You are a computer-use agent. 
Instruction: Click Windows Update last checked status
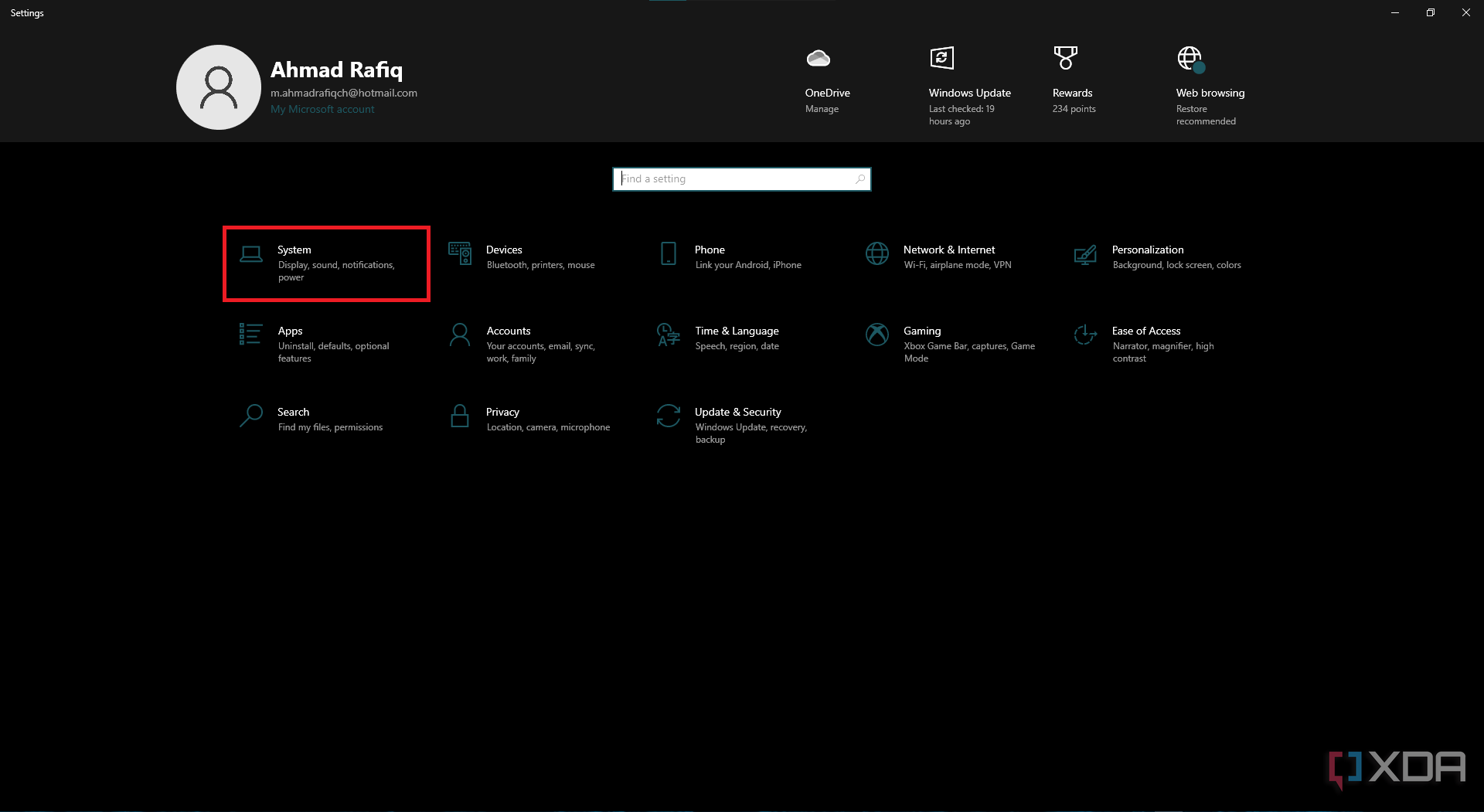coord(962,115)
